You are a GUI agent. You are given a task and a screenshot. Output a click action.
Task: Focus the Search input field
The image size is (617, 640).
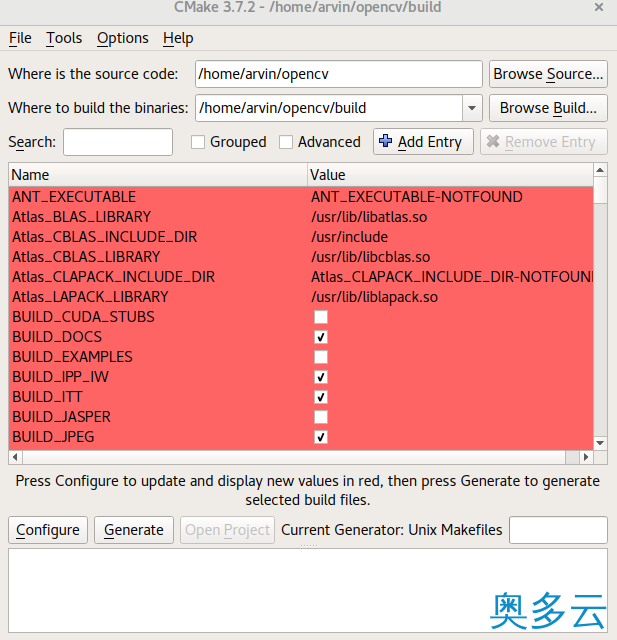118,142
